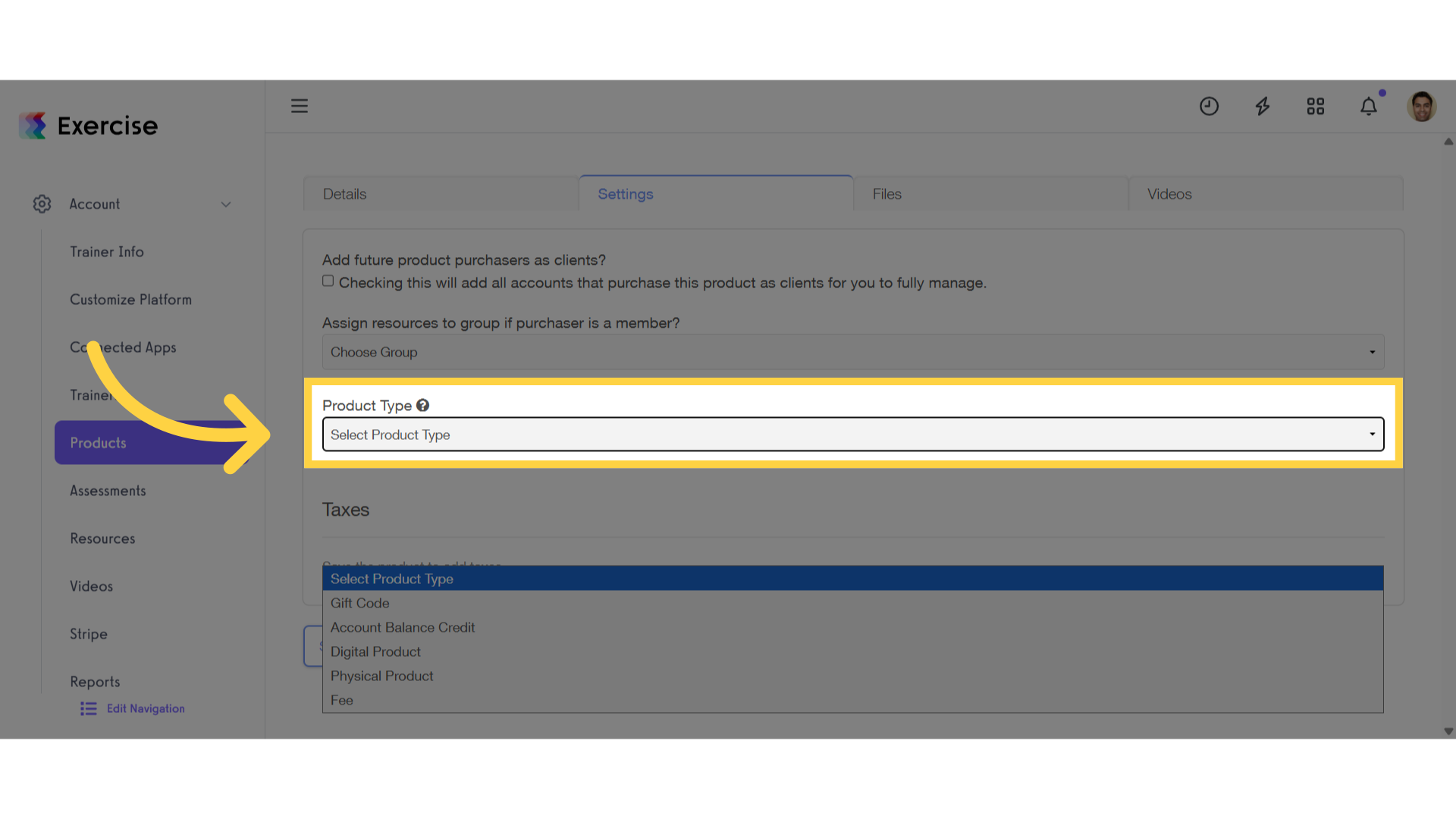Open the notifications bell
The height and width of the screenshot is (819, 1456).
(x=1369, y=106)
